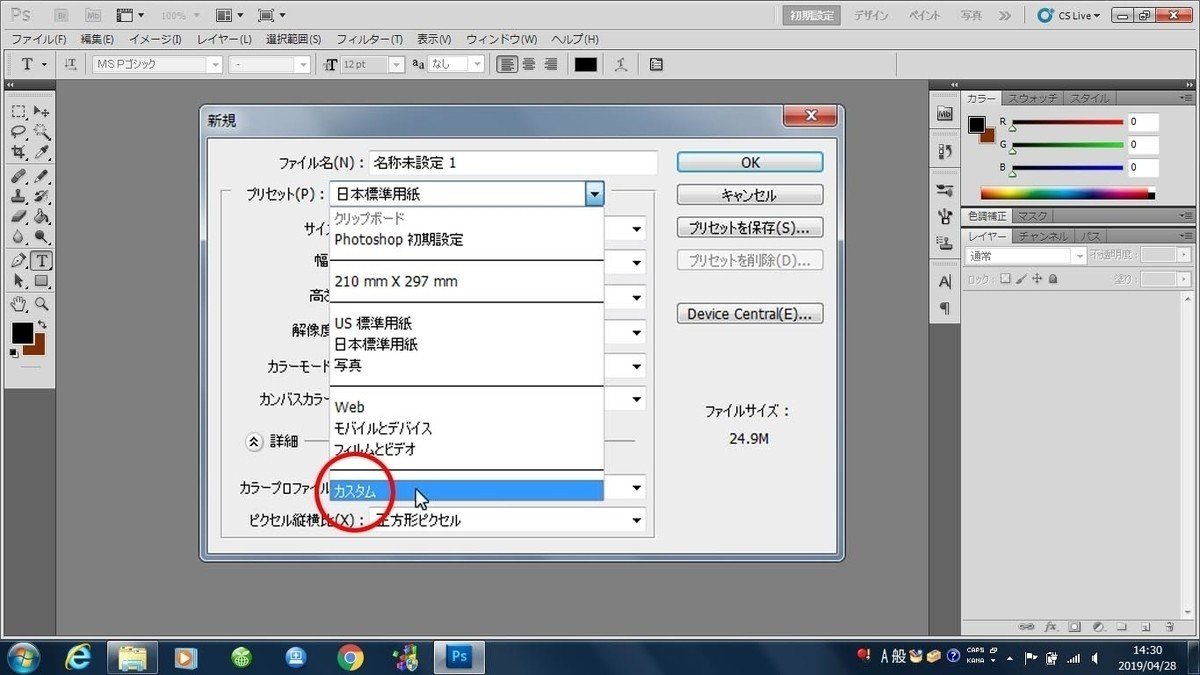The height and width of the screenshot is (675, 1200).
Task: Delete layer with trash icon in Layers panel
Action: [1171, 627]
